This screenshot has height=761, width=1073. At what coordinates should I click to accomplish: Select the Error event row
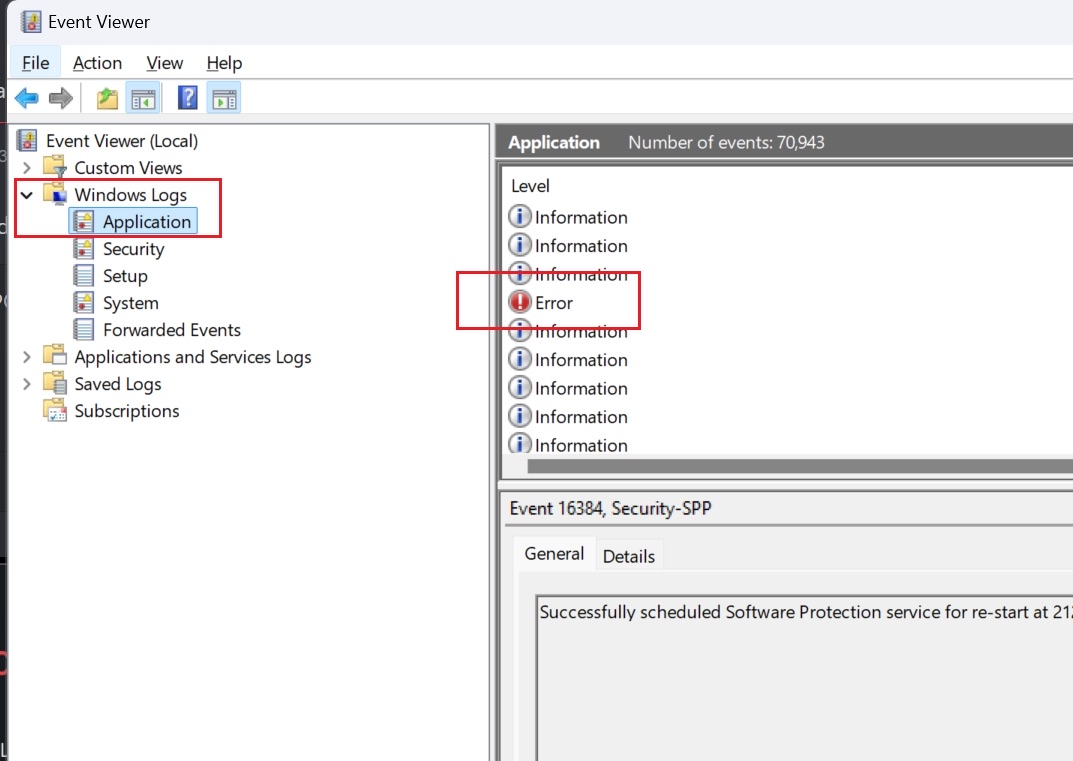point(789,302)
